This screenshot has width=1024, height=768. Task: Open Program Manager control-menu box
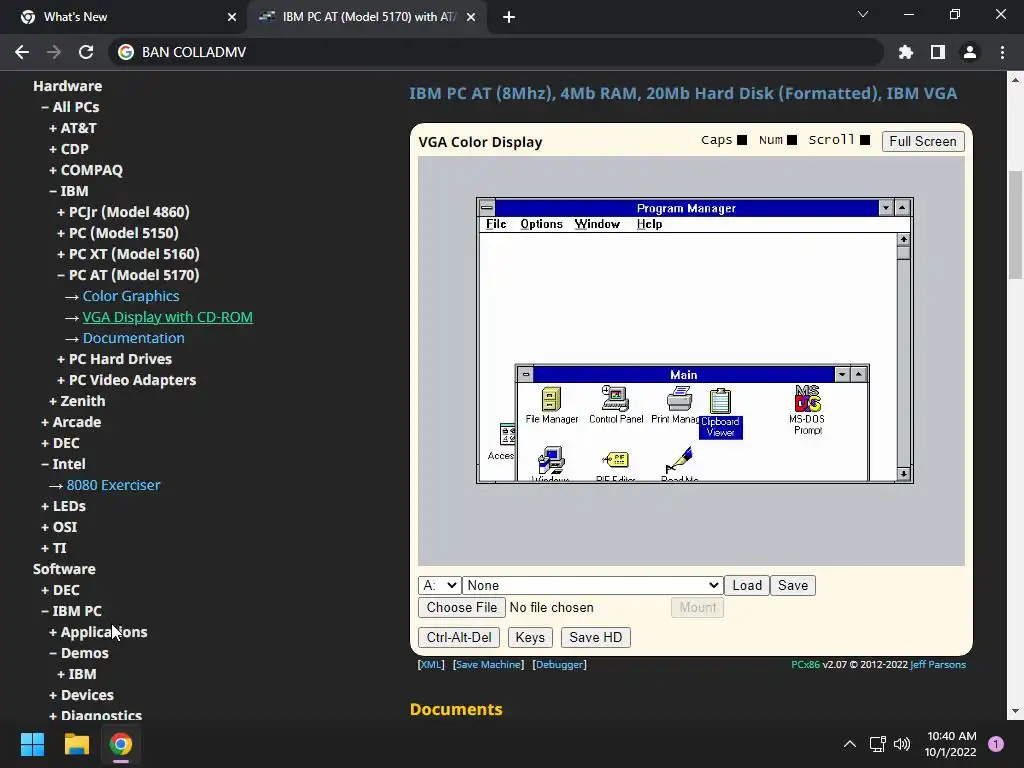[x=487, y=208]
